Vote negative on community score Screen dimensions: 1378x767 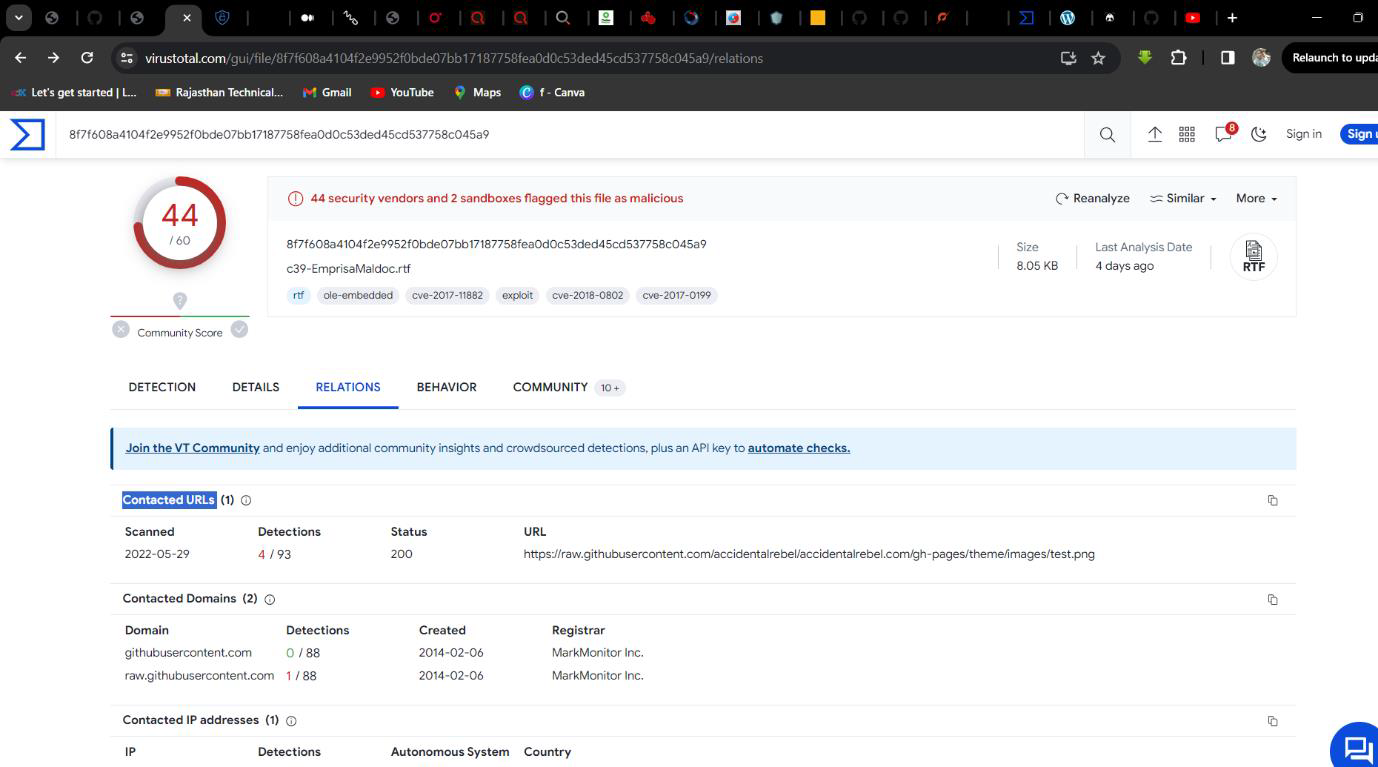pyautogui.click(x=121, y=330)
